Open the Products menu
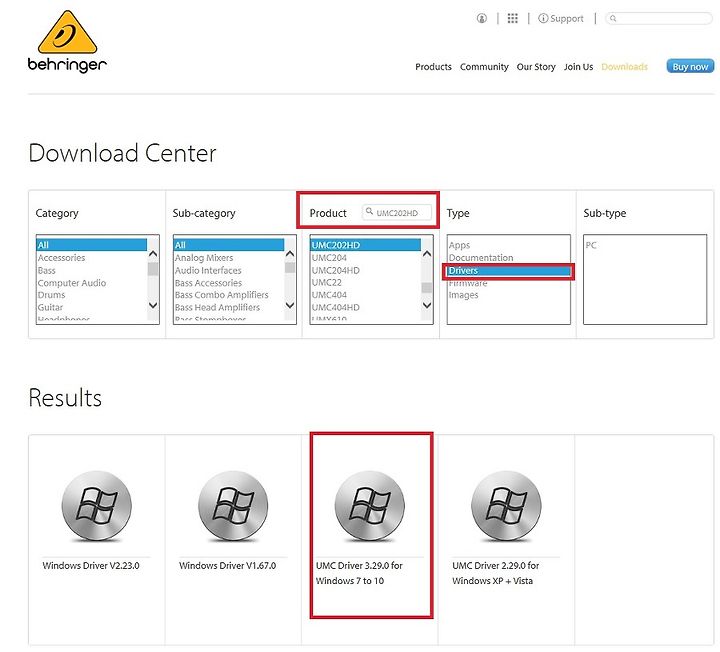 click(433, 67)
